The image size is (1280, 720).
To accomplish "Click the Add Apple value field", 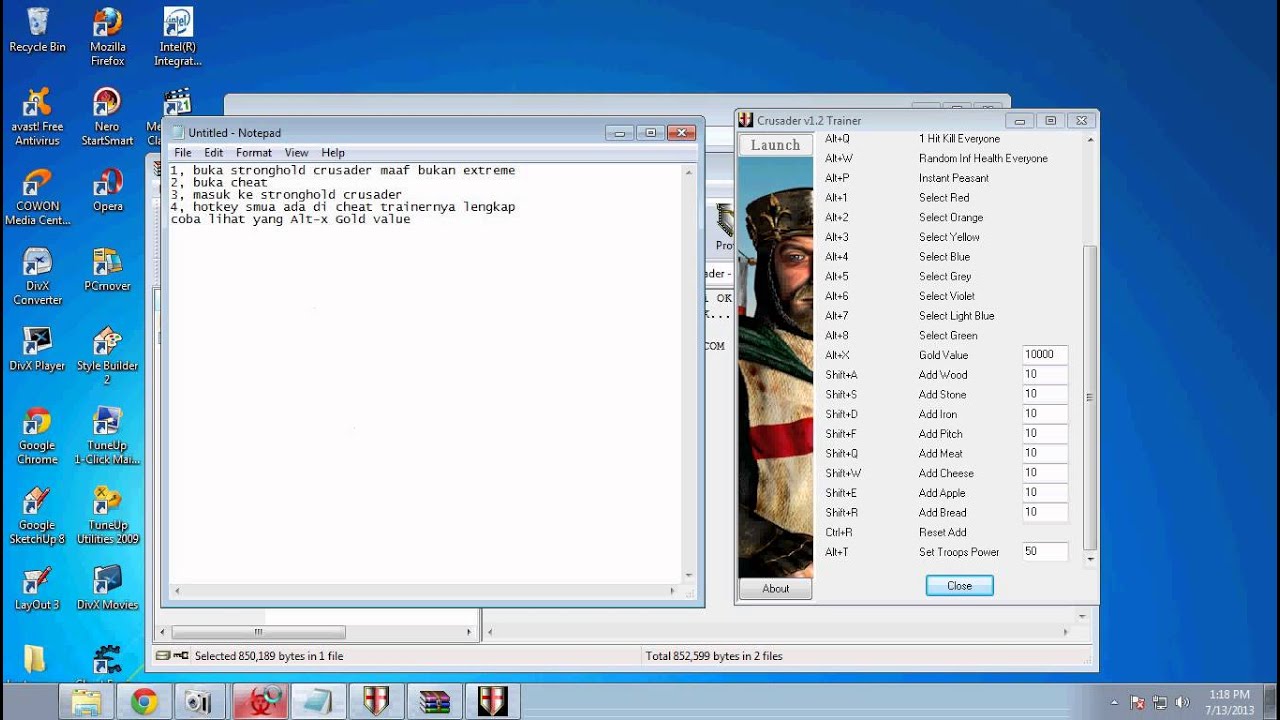I will click(x=1045, y=492).
